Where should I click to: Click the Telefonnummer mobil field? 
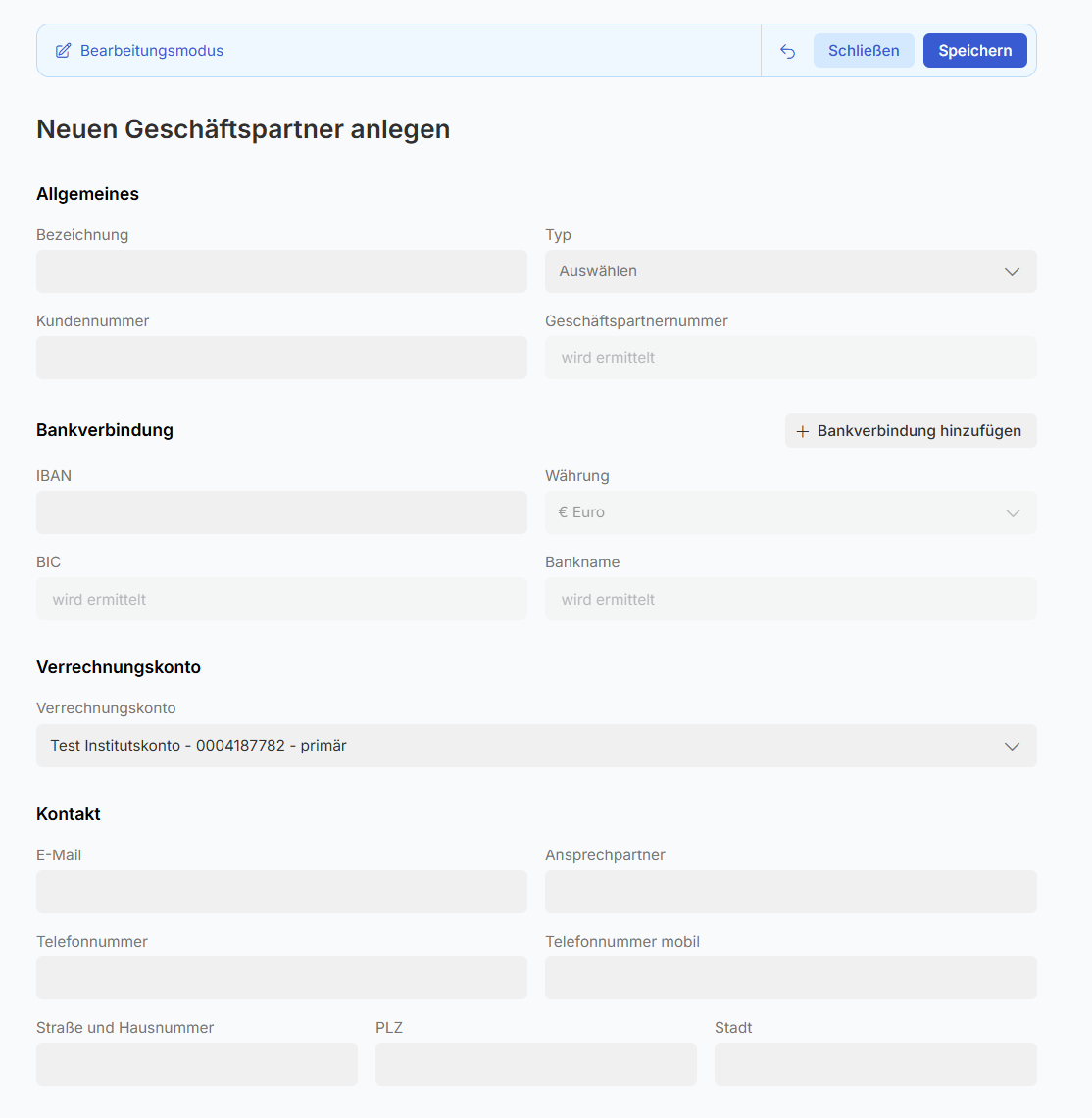click(790, 978)
